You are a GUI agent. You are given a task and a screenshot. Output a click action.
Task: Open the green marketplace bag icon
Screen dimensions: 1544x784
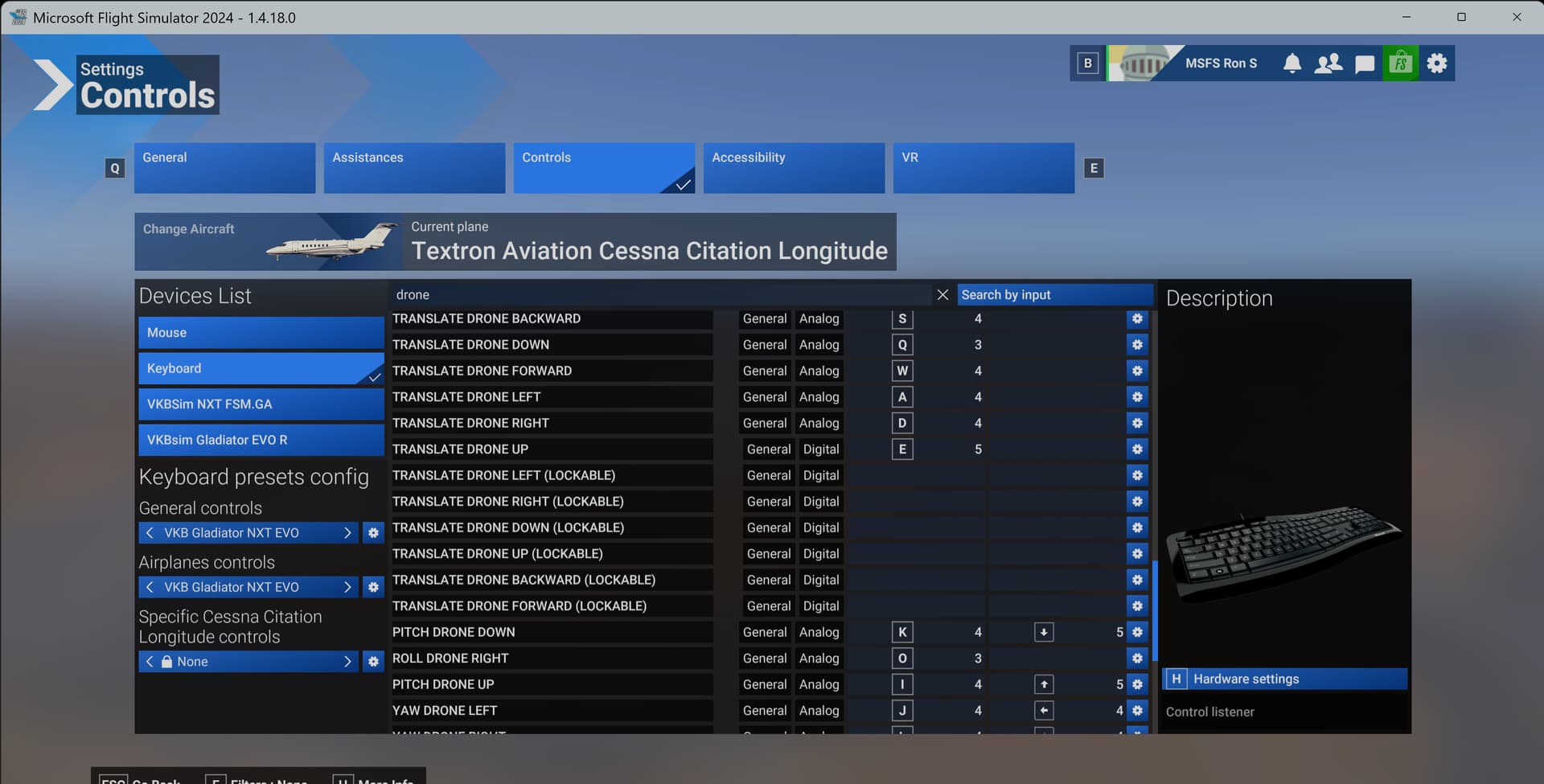click(x=1400, y=64)
